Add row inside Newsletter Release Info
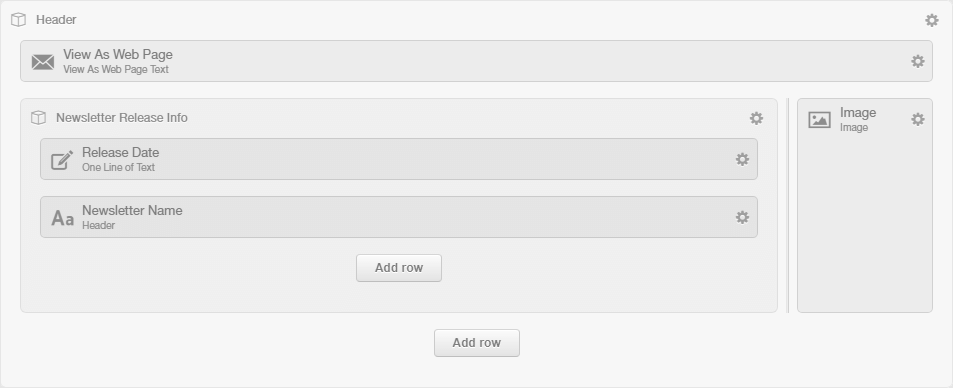The image size is (953, 388). point(399,268)
